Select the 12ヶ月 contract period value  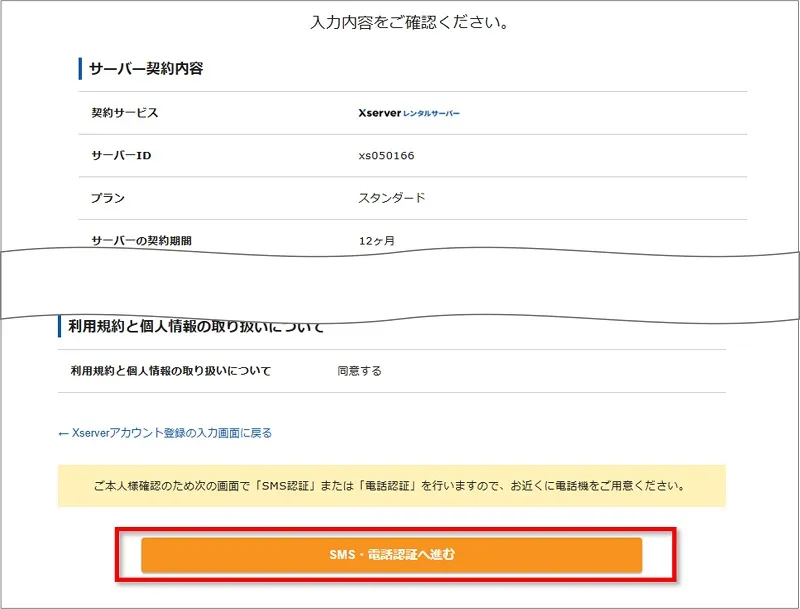[377, 241]
